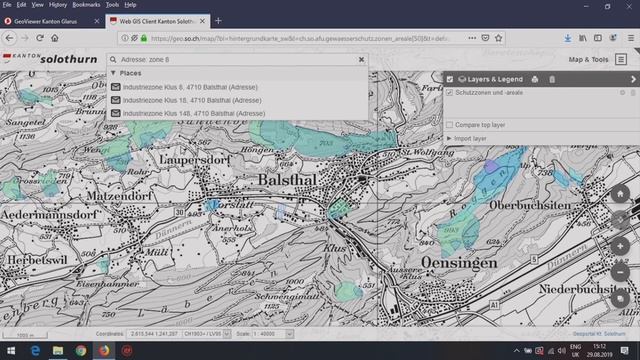The image size is (640, 360).
Task: Open page actions three-dot menu
Action: [472, 38]
